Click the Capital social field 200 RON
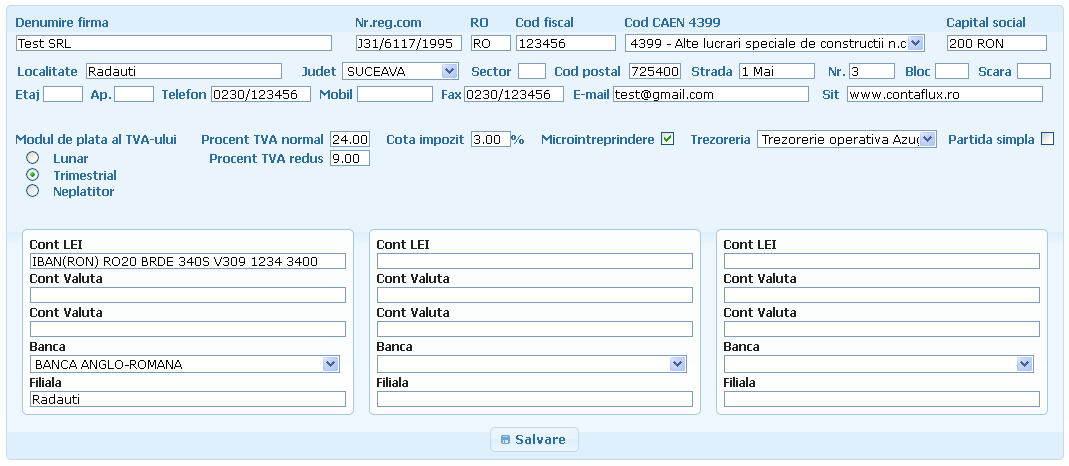Viewport: 1069px width, 466px height. pyautogui.click(x=996, y=43)
